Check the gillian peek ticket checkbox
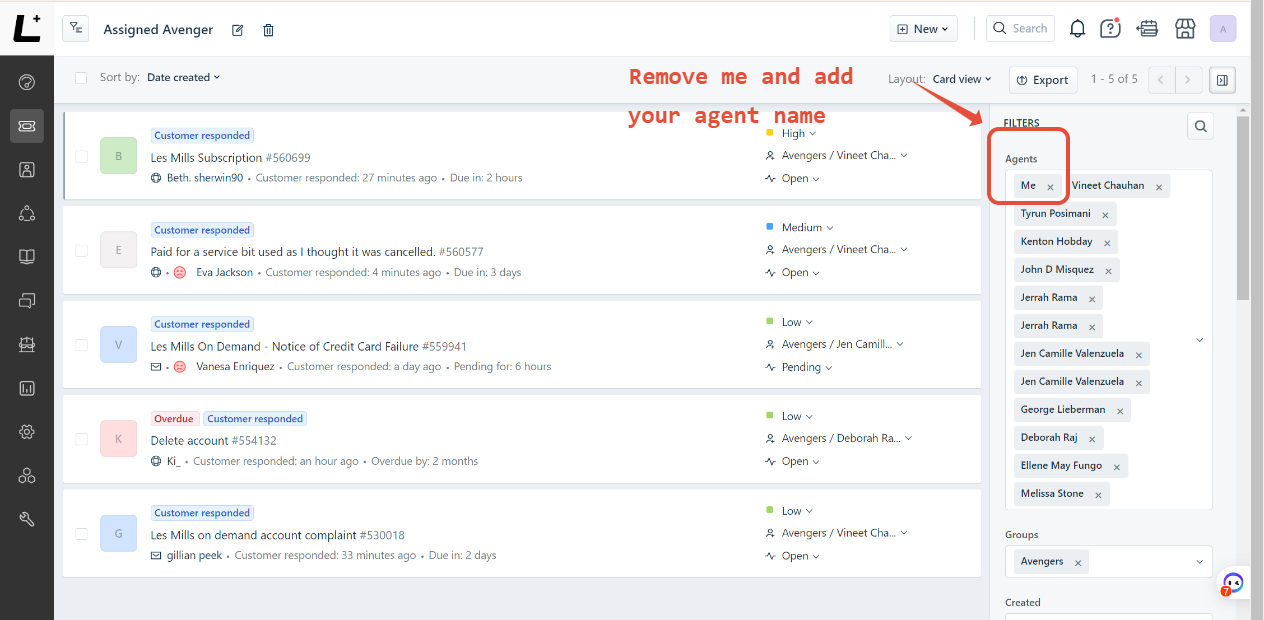Screen dimensions: 1264x620 [x=82, y=533]
